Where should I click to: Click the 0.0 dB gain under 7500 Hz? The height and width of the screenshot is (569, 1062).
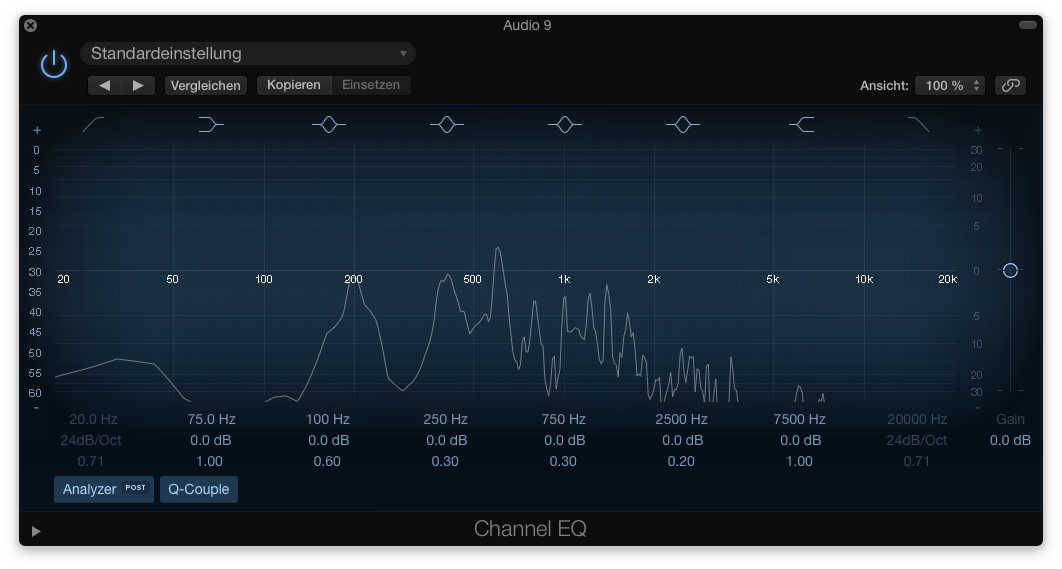tap(800, 440)
